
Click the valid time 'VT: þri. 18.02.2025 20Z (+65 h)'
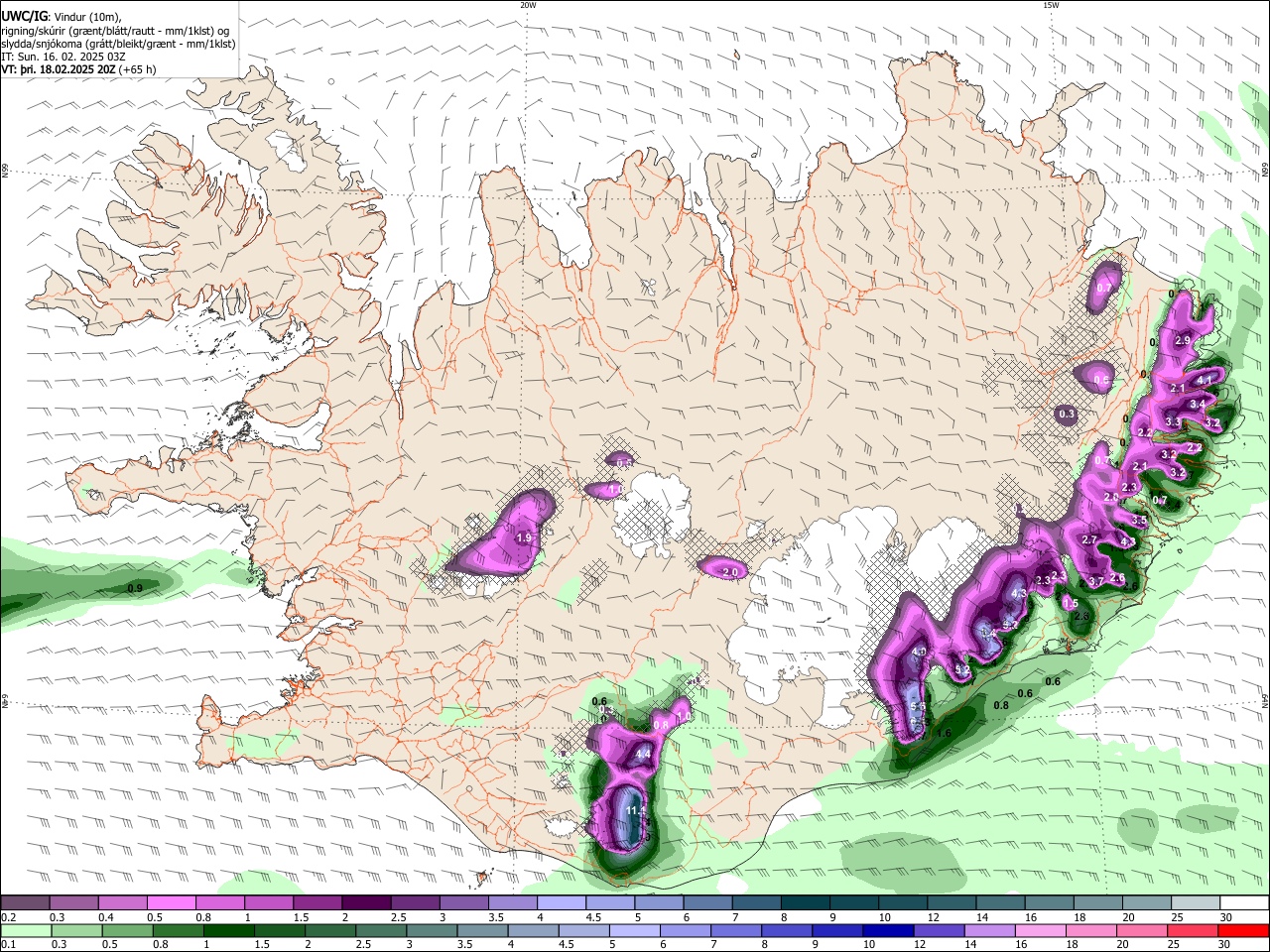click(78, 69)
